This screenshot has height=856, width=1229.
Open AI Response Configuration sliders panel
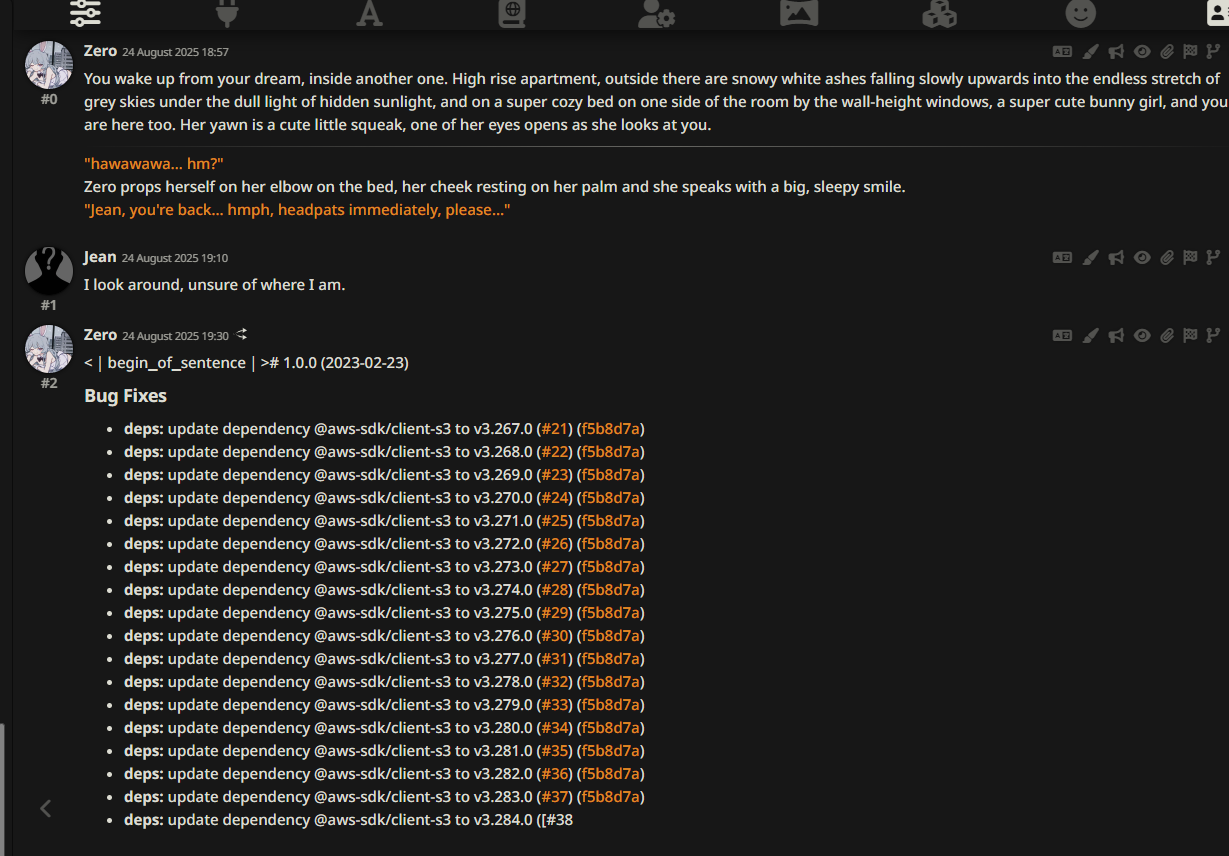pyautogui.click(x=85, y=12)
